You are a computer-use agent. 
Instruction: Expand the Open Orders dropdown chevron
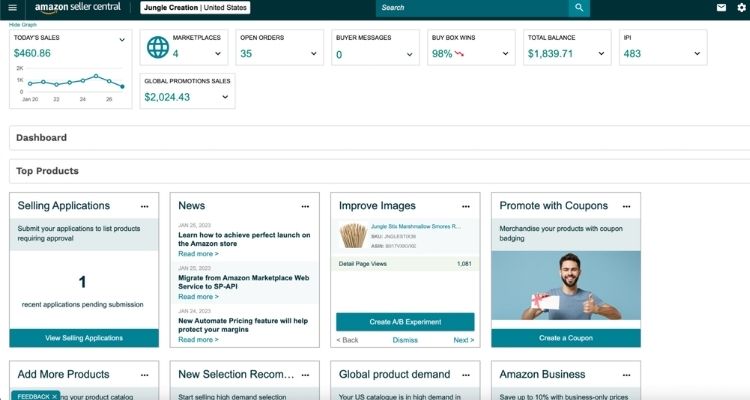point(314,54)
